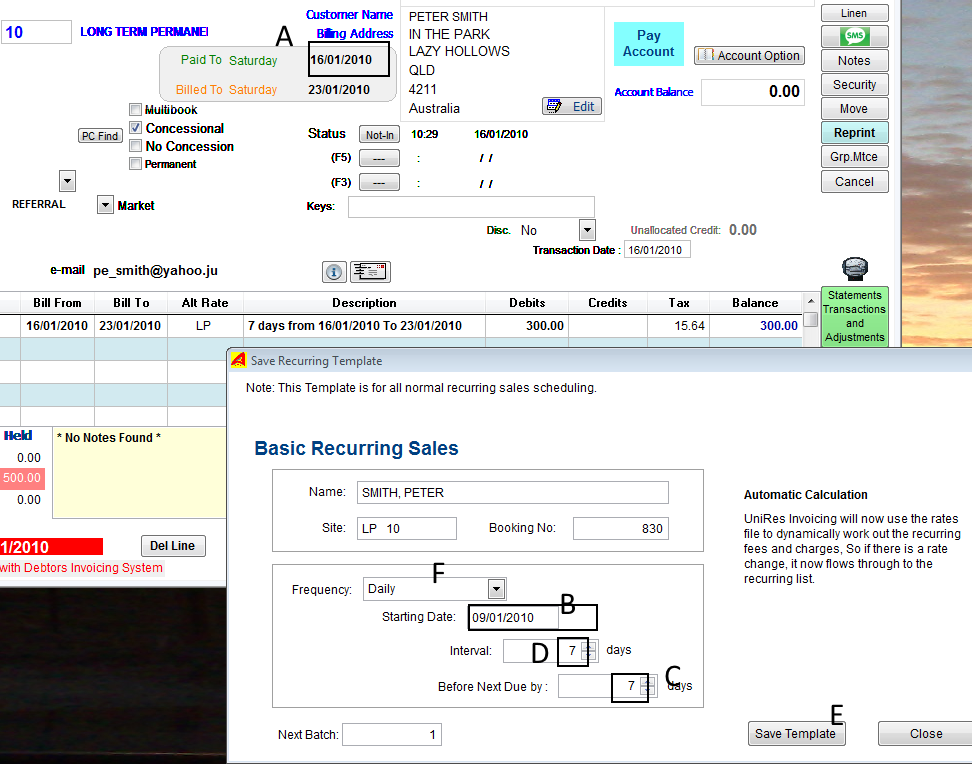Screen dimensions: 972x764
Task: Click the Held amount 500.00
Action: 22,478
